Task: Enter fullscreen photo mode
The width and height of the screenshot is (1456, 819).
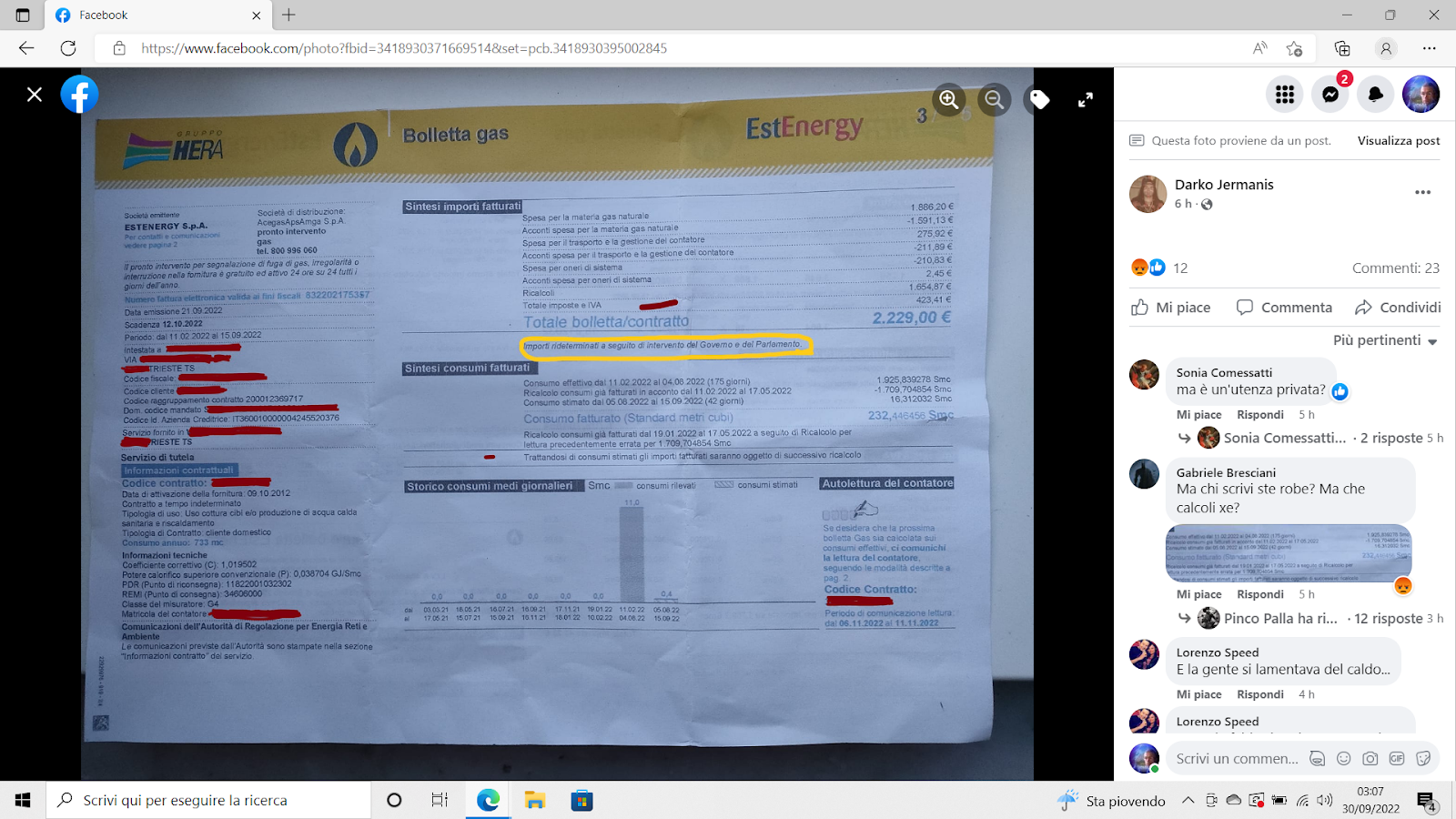Action: point(1086,100)
